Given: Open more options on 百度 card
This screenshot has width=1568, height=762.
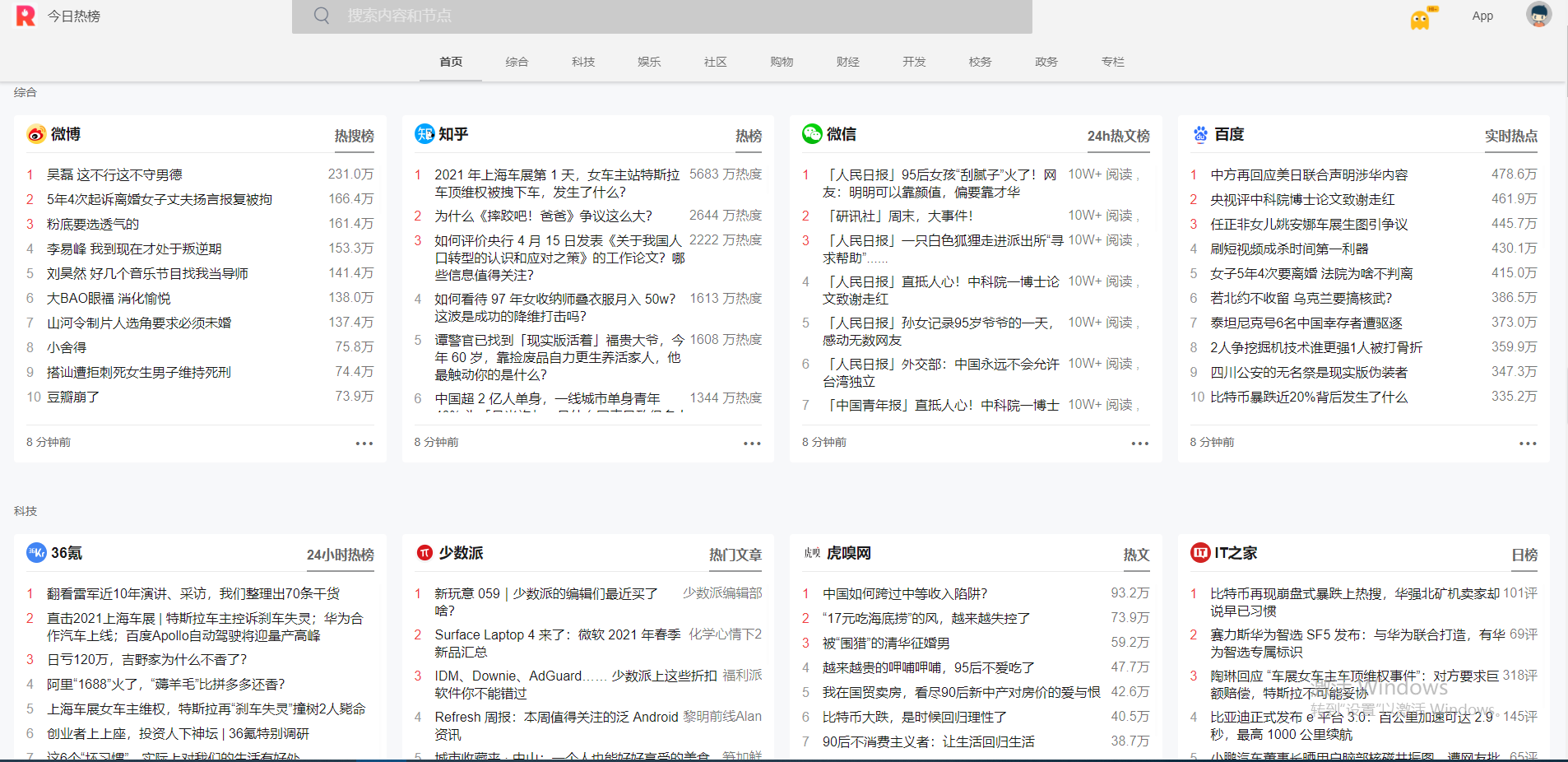Looking at the screenshot, I should pyautogui.click(x=1528, y=444).
